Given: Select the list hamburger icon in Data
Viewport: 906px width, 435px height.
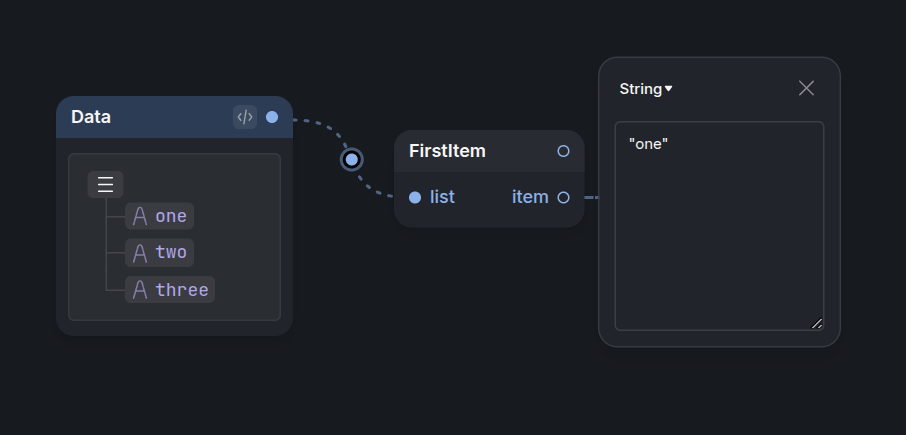Looking at the screenshot, I should (x=105, y=185).
